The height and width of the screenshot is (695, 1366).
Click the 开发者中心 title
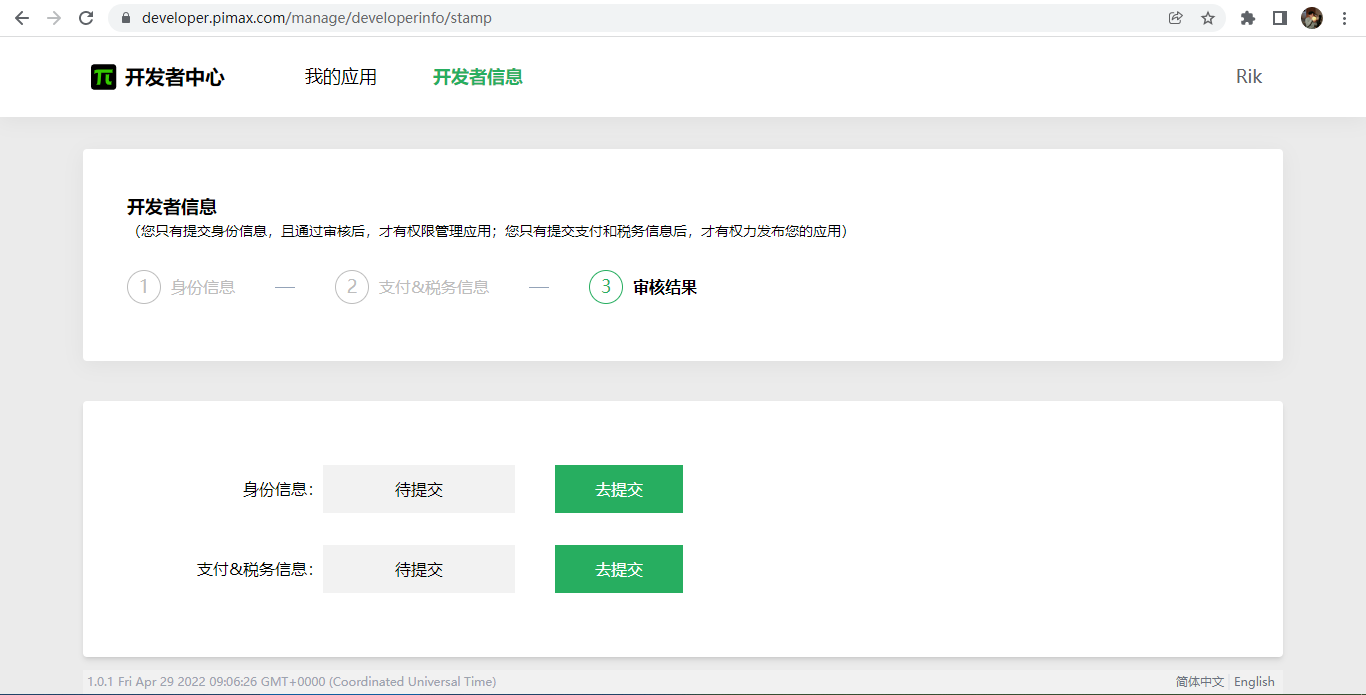175,77
